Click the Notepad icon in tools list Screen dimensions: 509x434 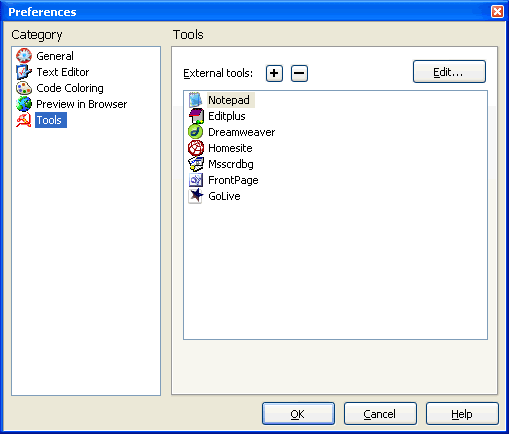[196, 100]
